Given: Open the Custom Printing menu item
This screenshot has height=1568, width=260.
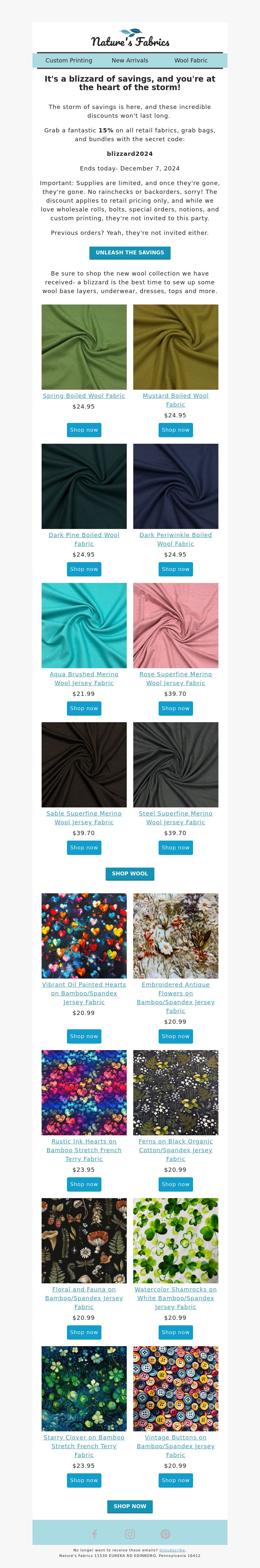Looking at the screenshot, I should pyautogui.click(x=69, y=60).
